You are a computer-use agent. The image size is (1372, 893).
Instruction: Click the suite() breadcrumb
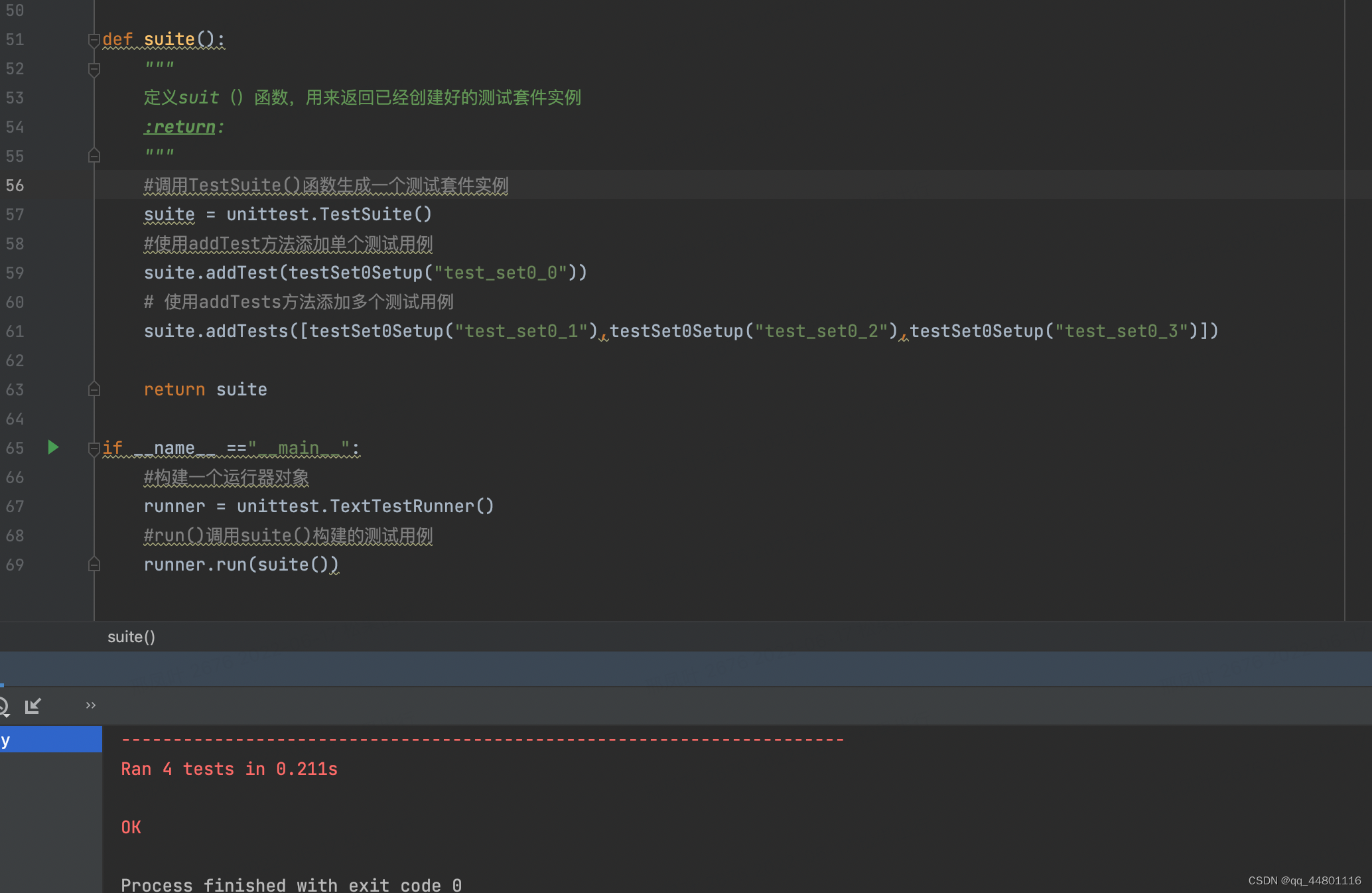click(x=131, y=637)
